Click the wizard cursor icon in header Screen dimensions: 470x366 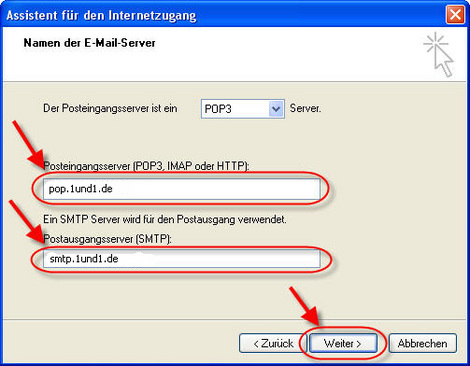(x=439, y=55)
